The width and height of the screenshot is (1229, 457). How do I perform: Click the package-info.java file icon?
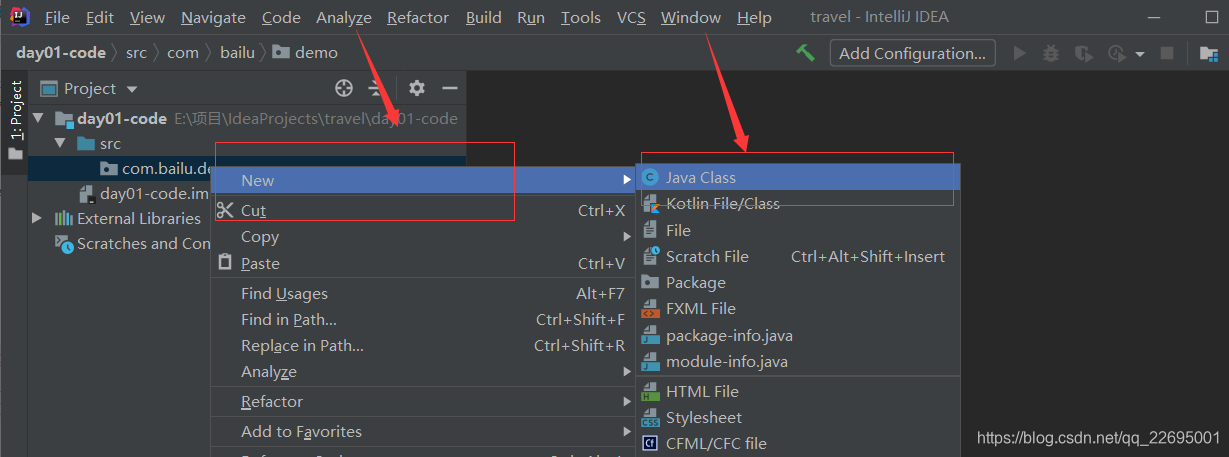coord(650,335)
